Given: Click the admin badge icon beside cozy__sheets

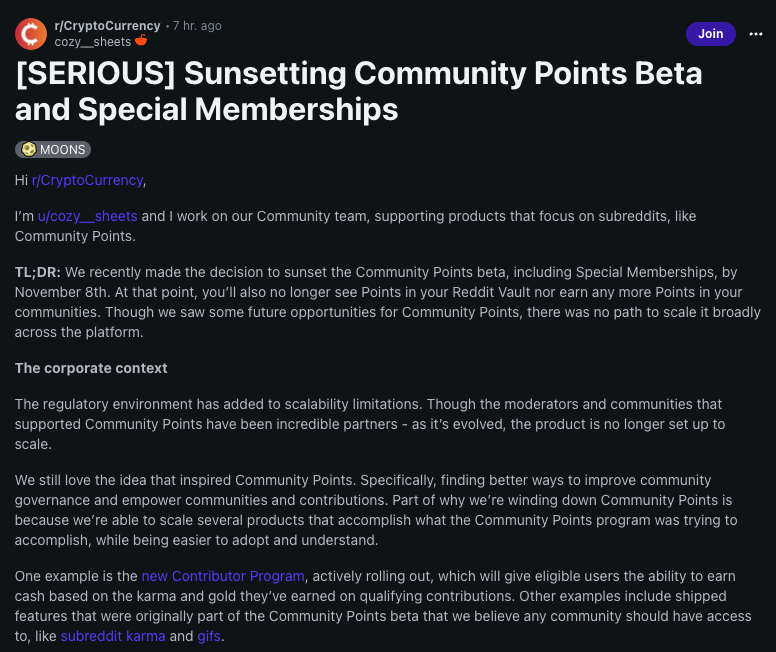Looking at the screenshot, I should pyautogui.click(x=141, y=40).
